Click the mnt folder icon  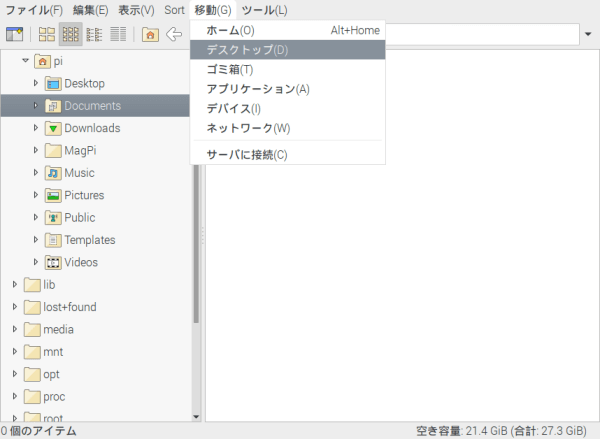coord(32,352)
